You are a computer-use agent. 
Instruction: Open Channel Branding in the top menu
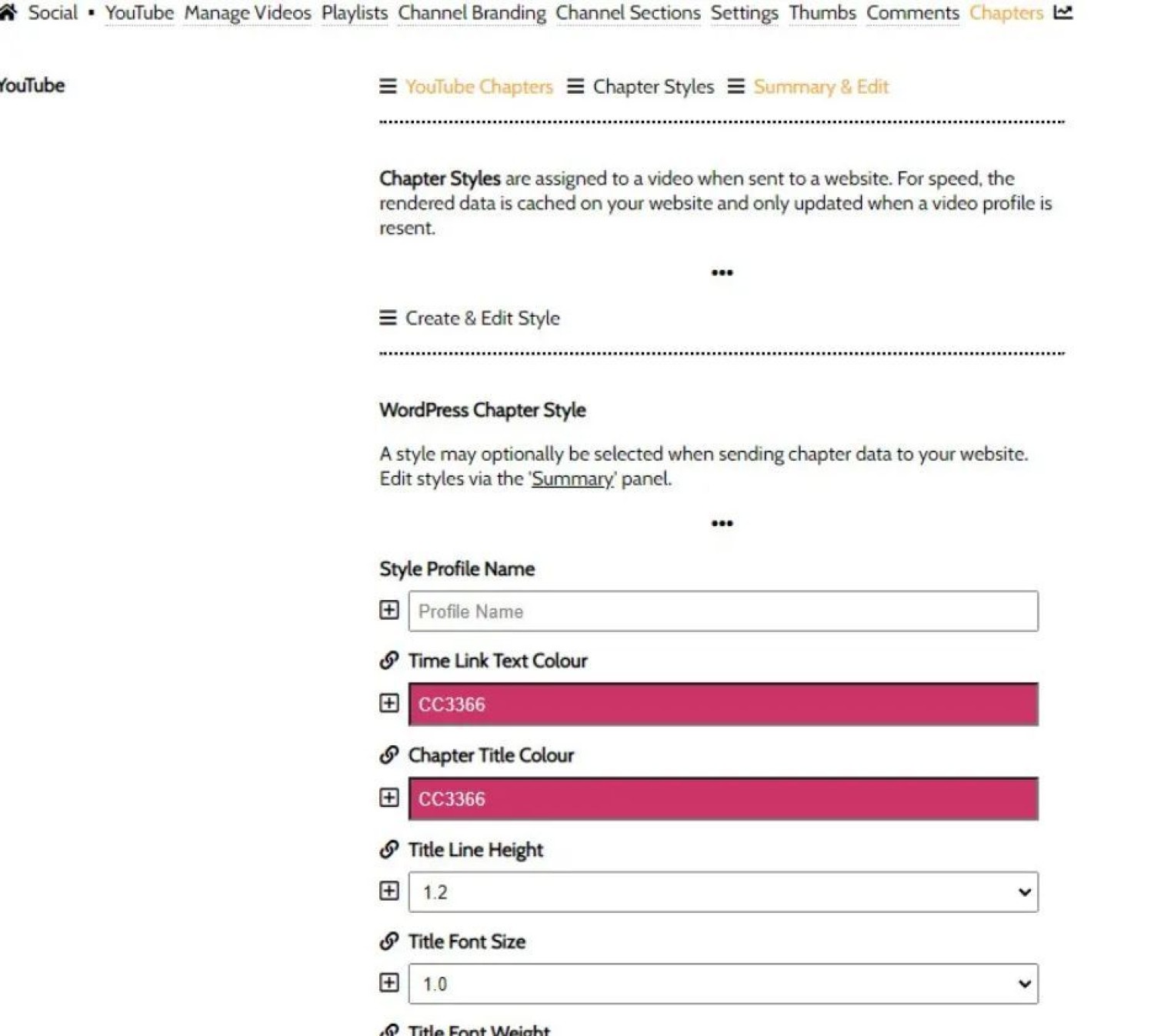472,13
